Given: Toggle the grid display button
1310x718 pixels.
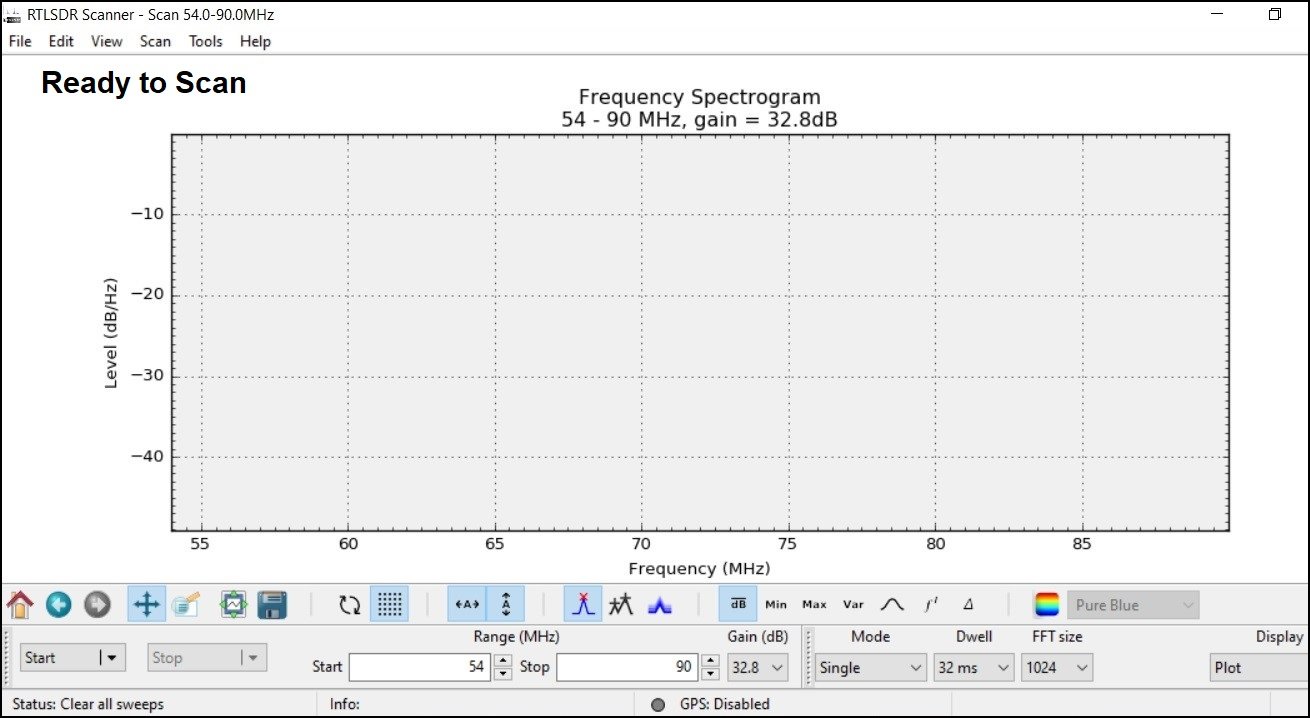Looking at the screenshot, I should [390, 604].
